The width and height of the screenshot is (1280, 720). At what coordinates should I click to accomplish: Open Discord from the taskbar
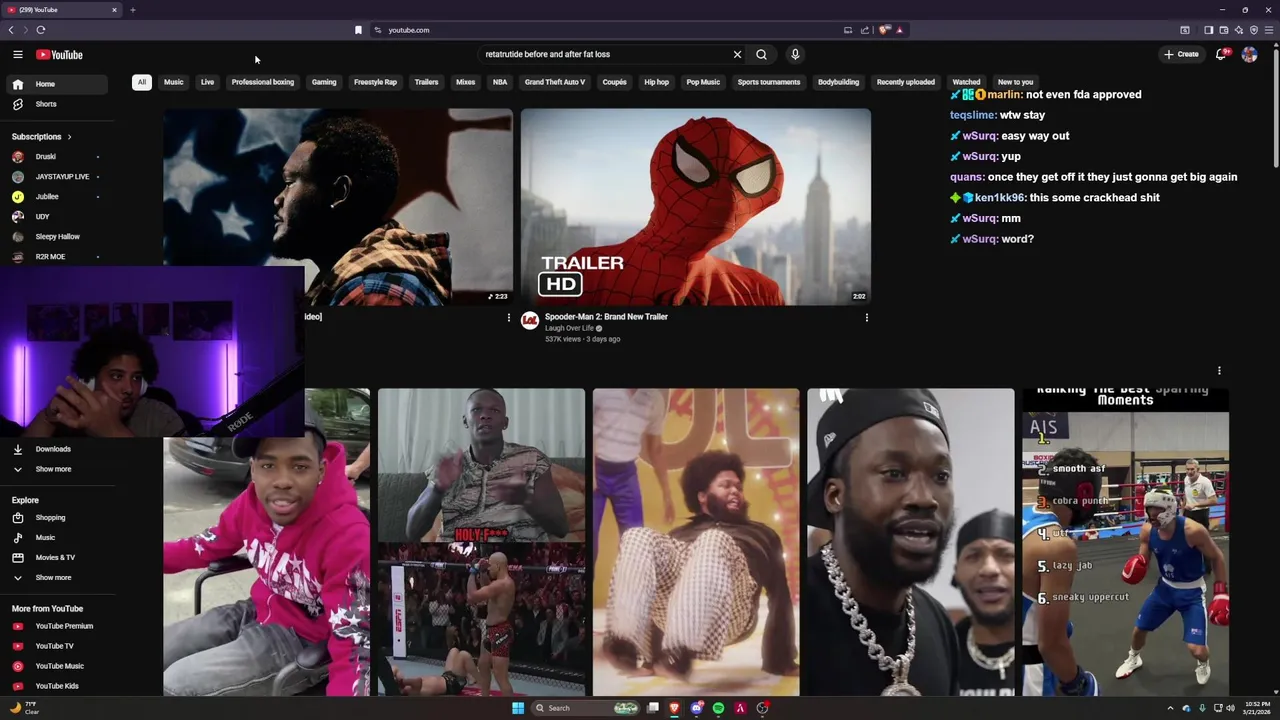(697, 708)
